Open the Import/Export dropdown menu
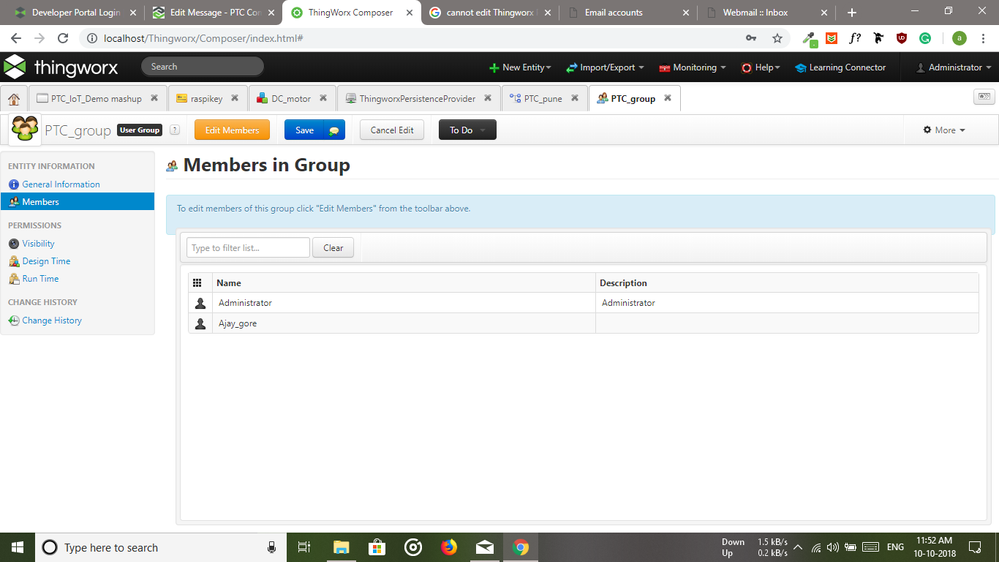Image resolution: width=999 pixels, height=562 pixels. tap(605, 68)
